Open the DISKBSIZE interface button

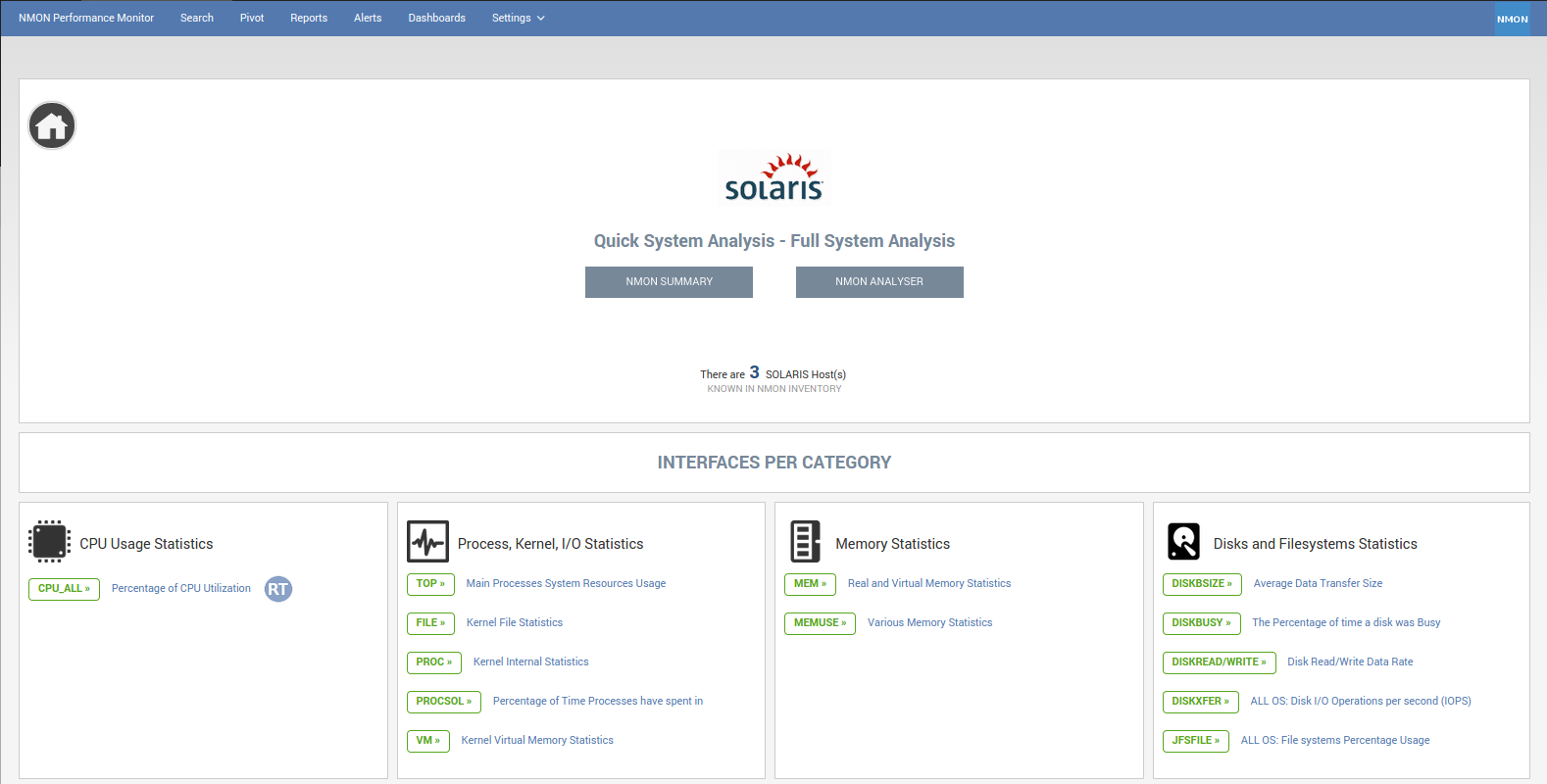click(x=1202, y=584)
